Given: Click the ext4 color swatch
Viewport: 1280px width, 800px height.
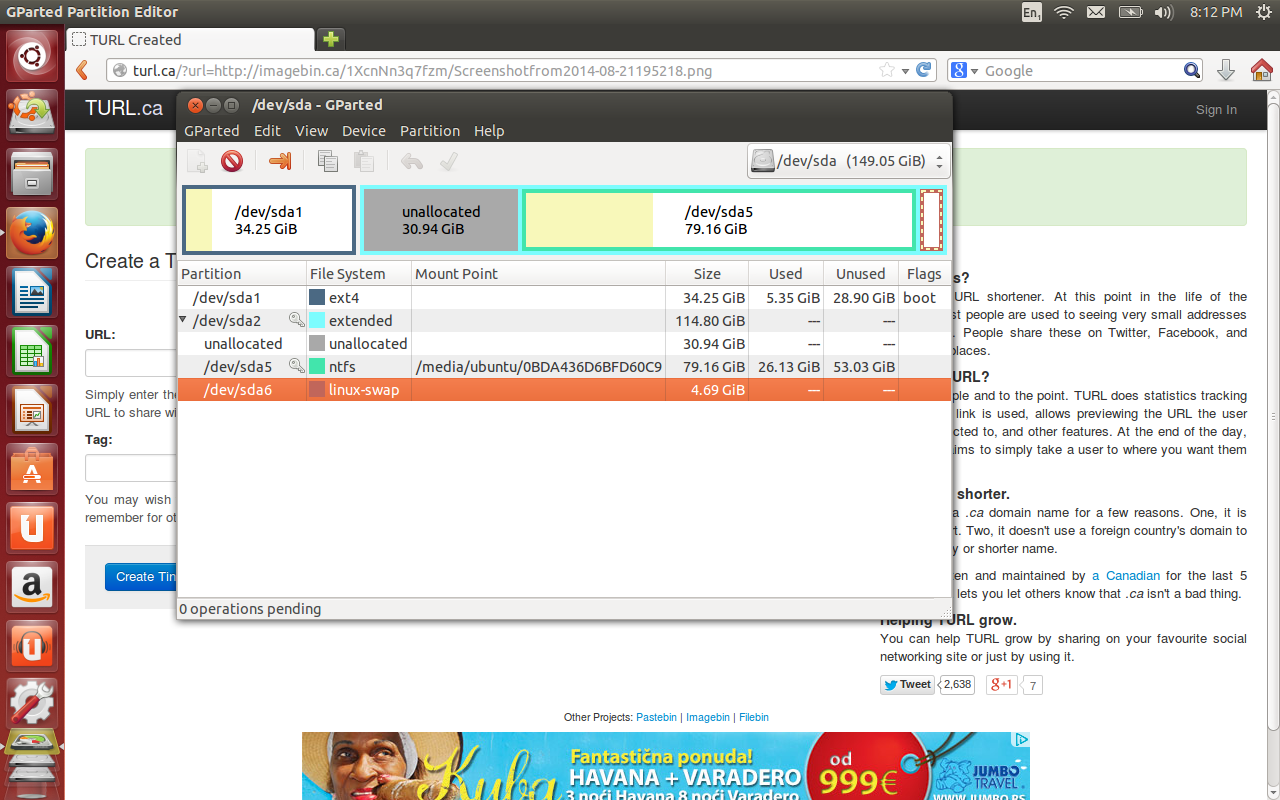Looking at the screenshot, I should coord(317,298).
